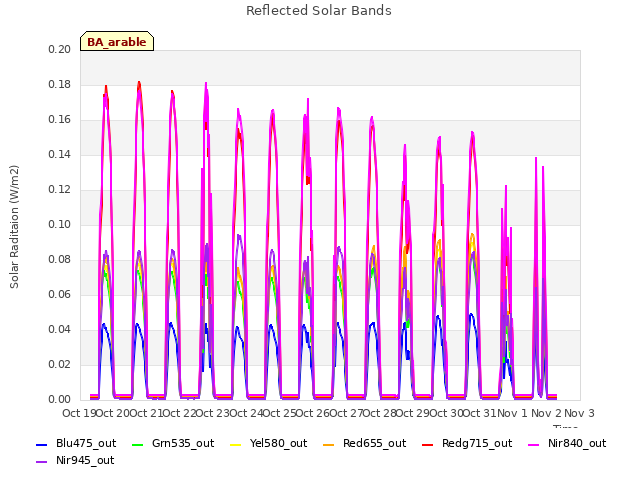
Task: Click the purple Nir945_out legend swatch
Action: tap(42, 462)
